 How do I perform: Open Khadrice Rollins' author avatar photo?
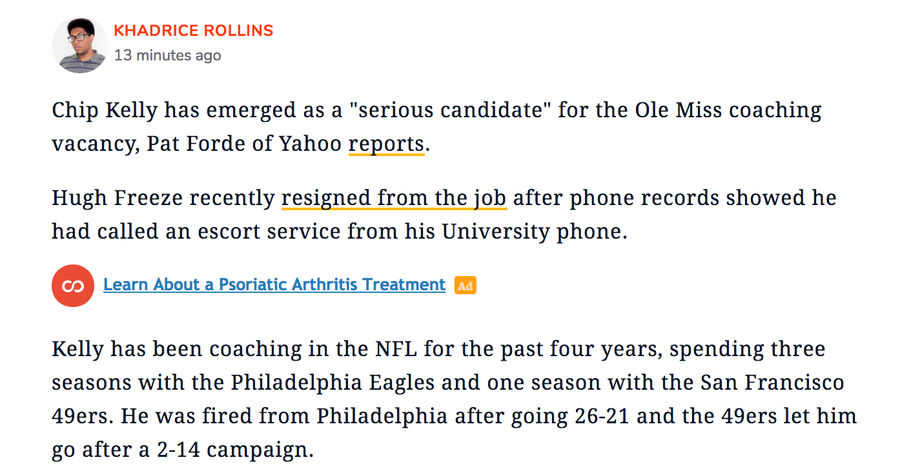(x=79, y=45)
